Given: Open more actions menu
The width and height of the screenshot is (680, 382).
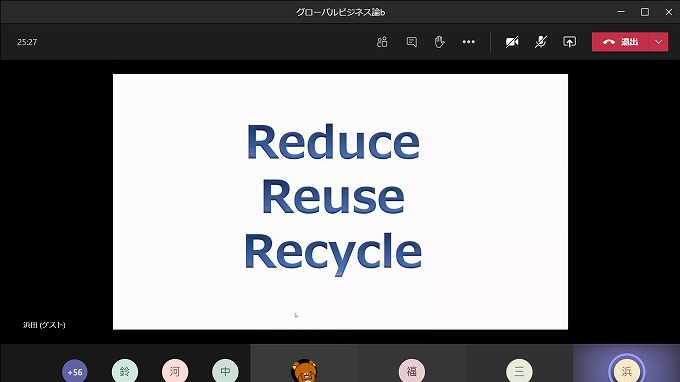Looking at the screenshot, I should click(x=468, y=42).
